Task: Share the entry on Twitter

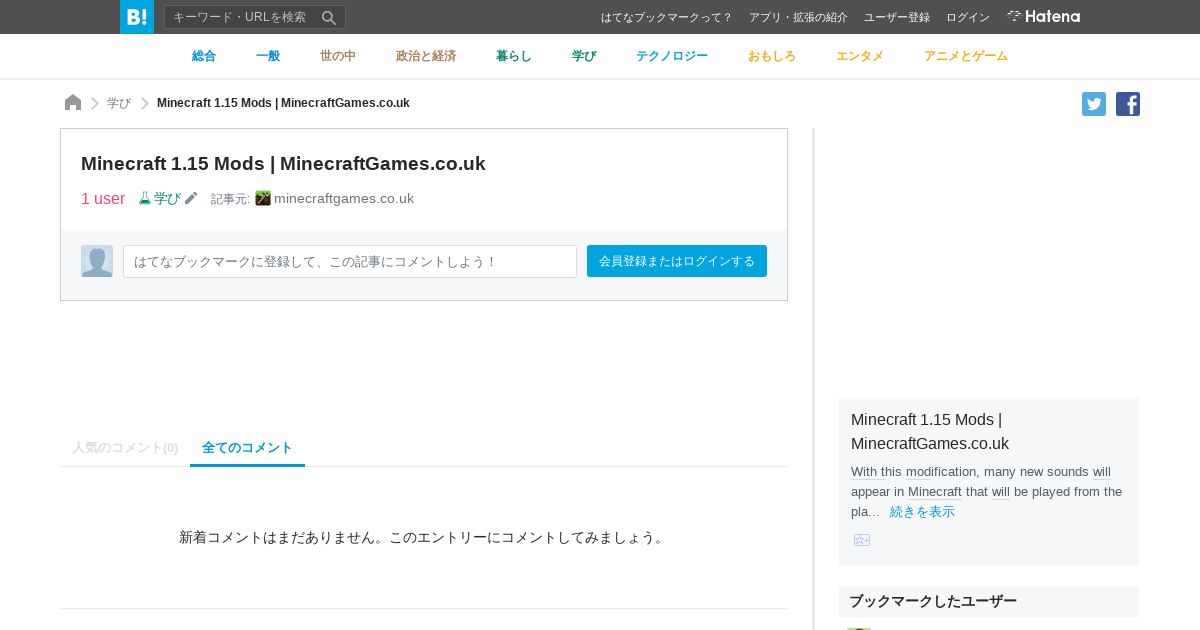Action: [x=1094, y=104]
